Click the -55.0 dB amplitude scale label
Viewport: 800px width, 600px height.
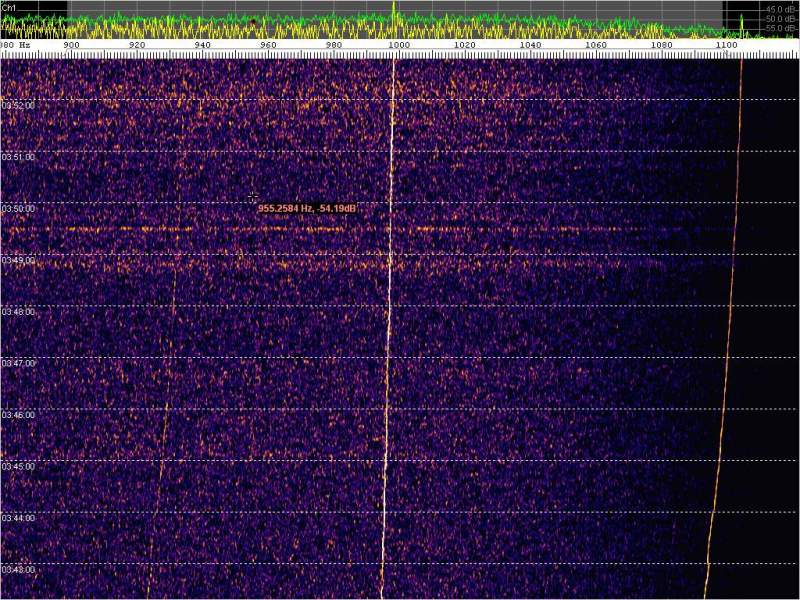(779, 29)
